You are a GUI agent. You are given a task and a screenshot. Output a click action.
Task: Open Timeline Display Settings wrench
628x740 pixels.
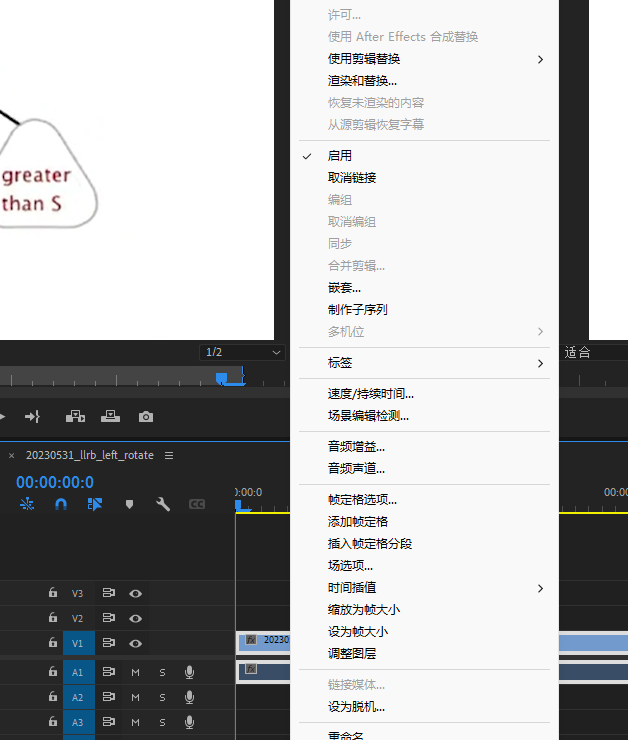click(x=163, y=504)
